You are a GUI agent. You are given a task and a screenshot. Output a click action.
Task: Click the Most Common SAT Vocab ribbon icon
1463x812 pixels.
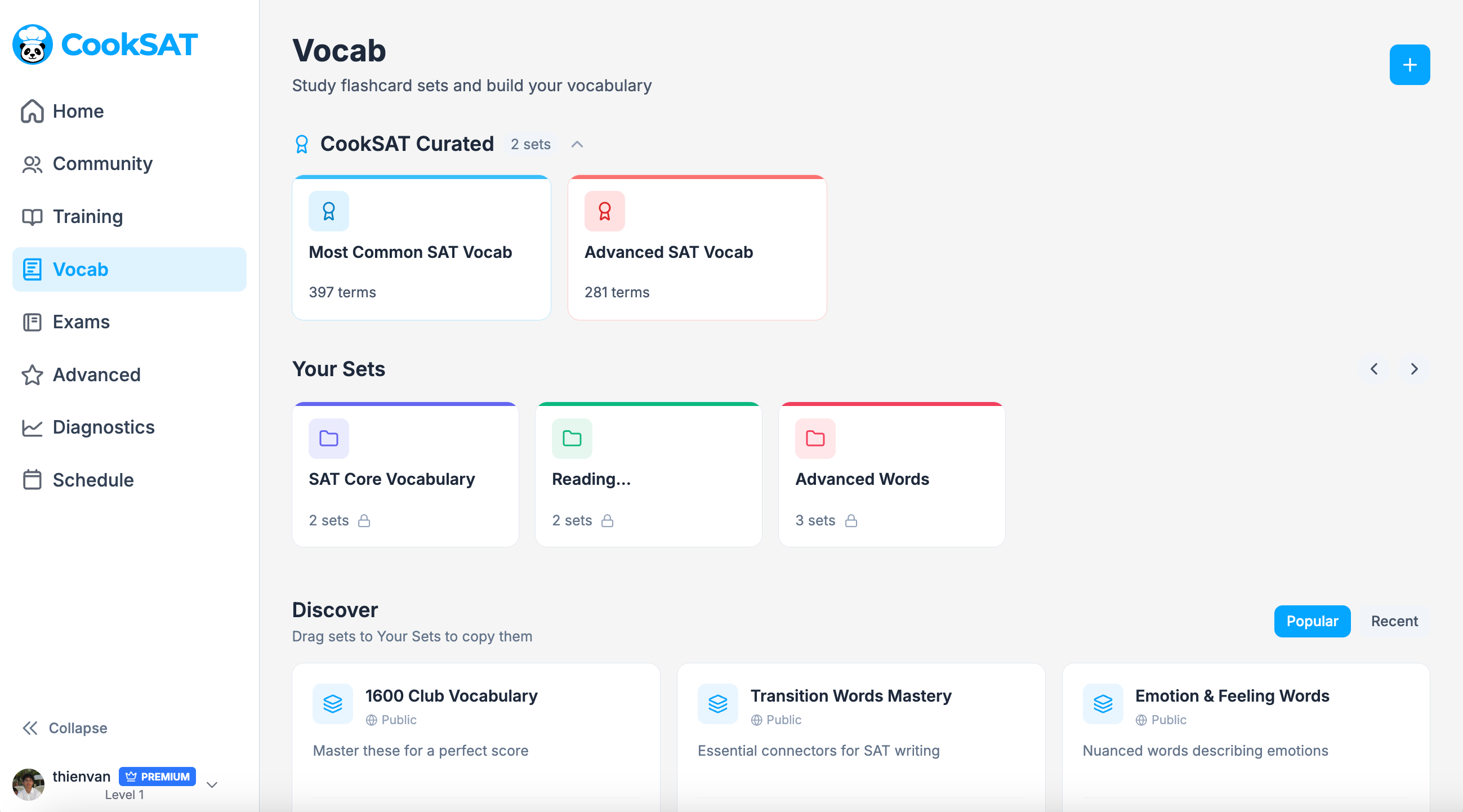(x=328, y=211)
